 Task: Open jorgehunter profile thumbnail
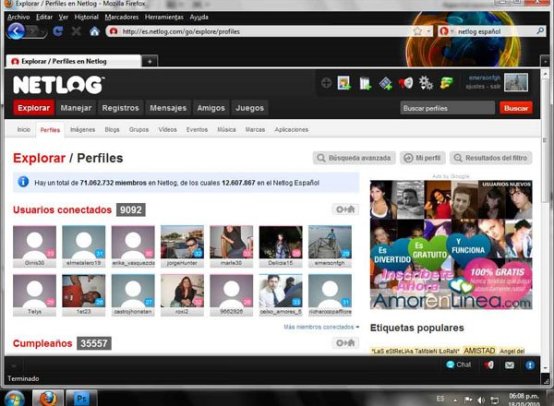(x=182, y=246)
